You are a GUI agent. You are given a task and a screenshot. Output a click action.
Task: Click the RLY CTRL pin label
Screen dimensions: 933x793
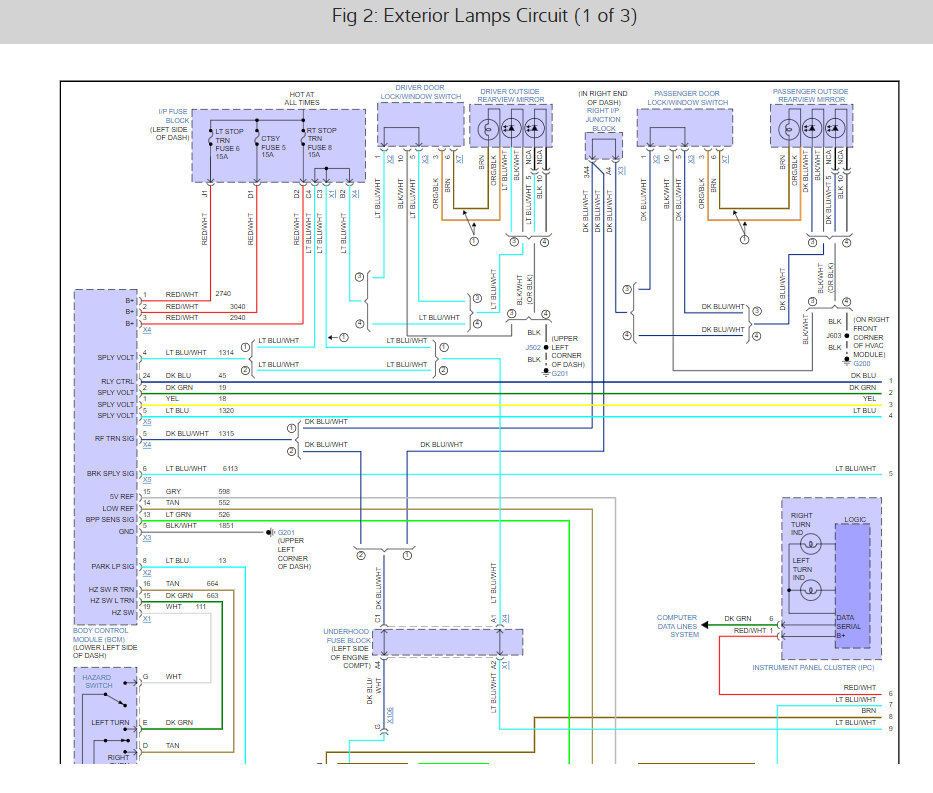click(117, 381)
